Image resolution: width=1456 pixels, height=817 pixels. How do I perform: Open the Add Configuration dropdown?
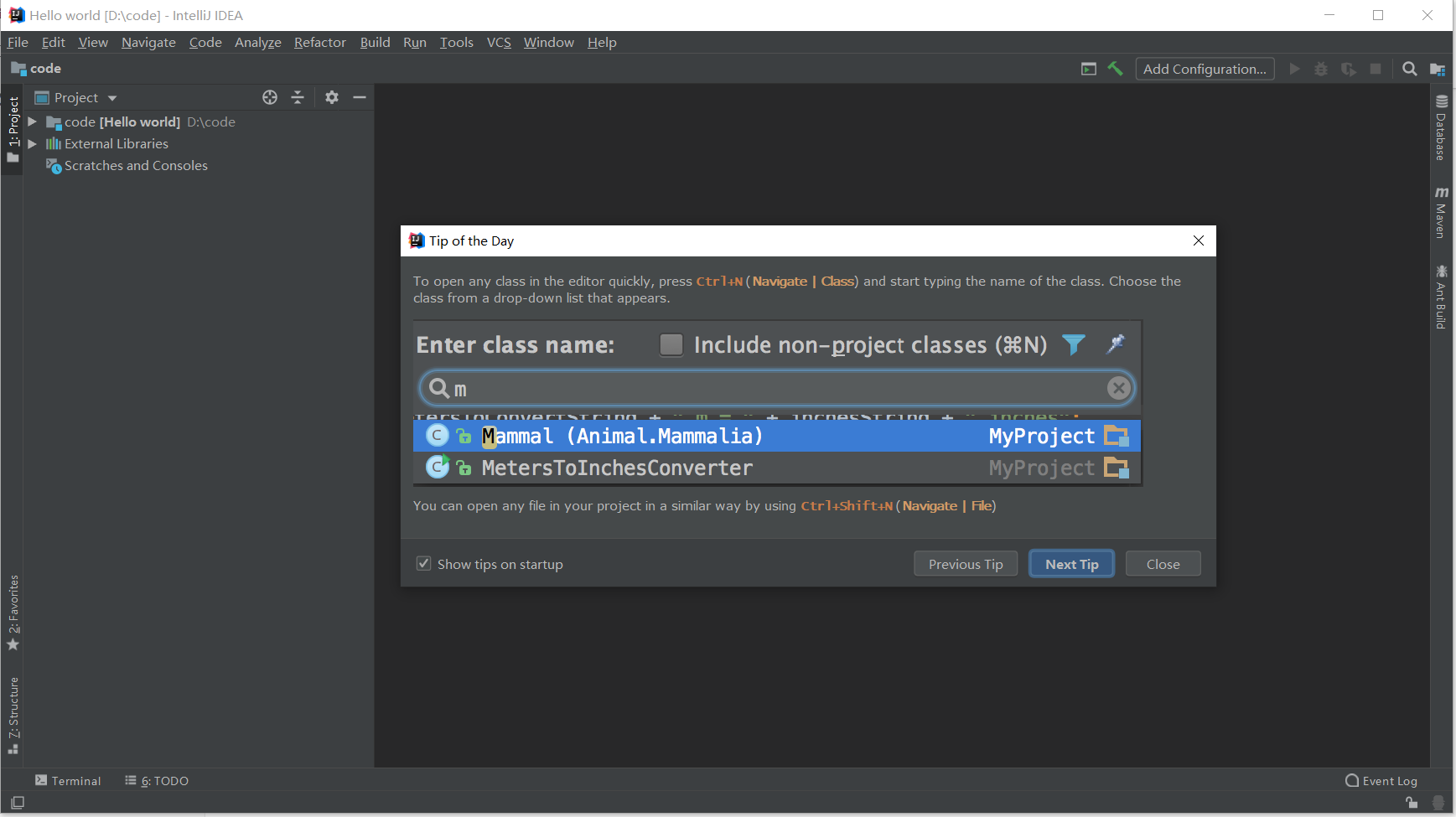[1205, 69]
